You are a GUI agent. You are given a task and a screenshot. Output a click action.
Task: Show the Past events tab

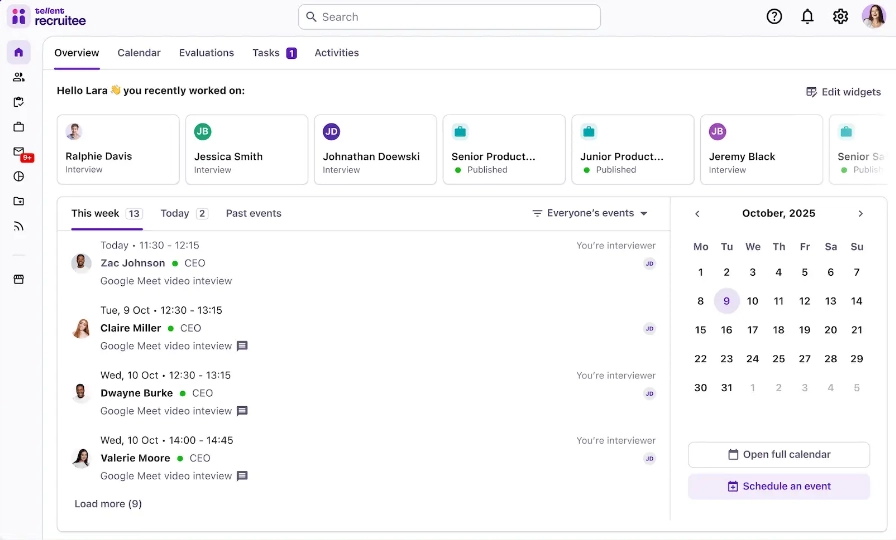click(x=254, y=214)
